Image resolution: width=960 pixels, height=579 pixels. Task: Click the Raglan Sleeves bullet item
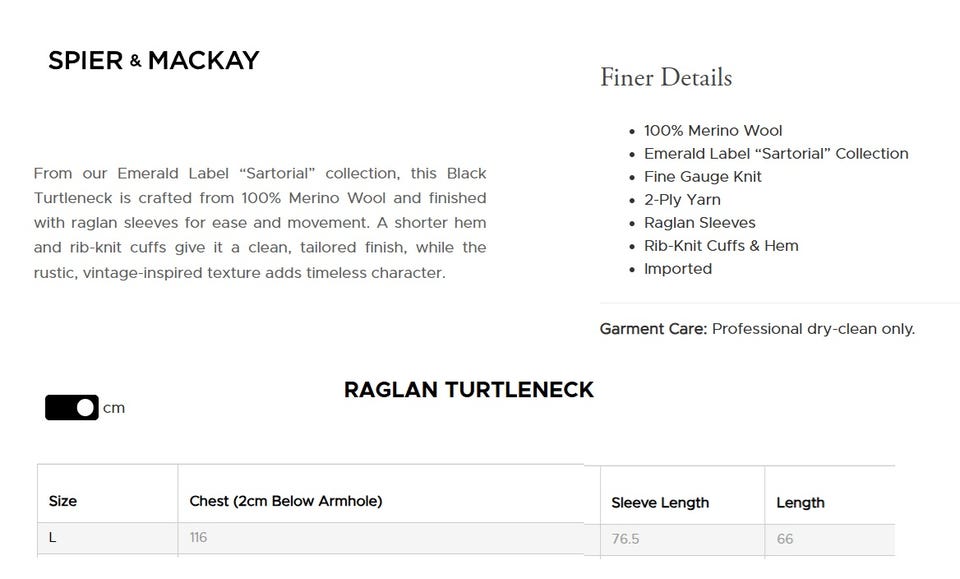click(x=700, y=223)
